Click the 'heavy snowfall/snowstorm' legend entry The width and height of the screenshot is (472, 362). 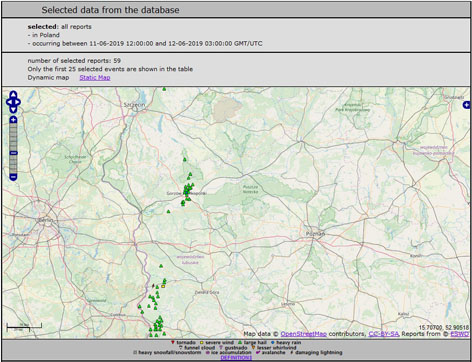167,352
